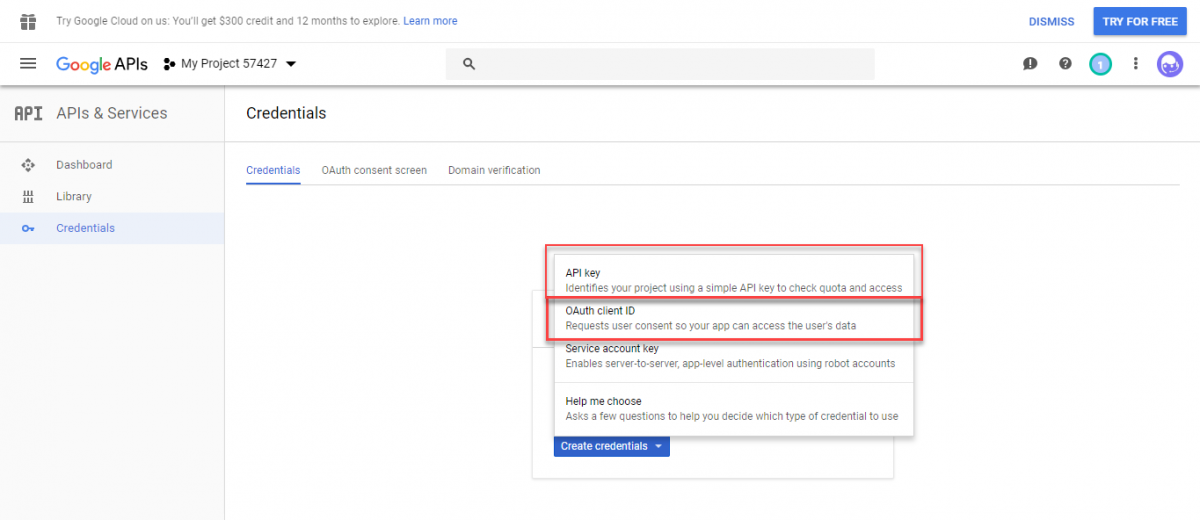
Task: Open Credentials in the sidebar
Action: click(112, 229)
